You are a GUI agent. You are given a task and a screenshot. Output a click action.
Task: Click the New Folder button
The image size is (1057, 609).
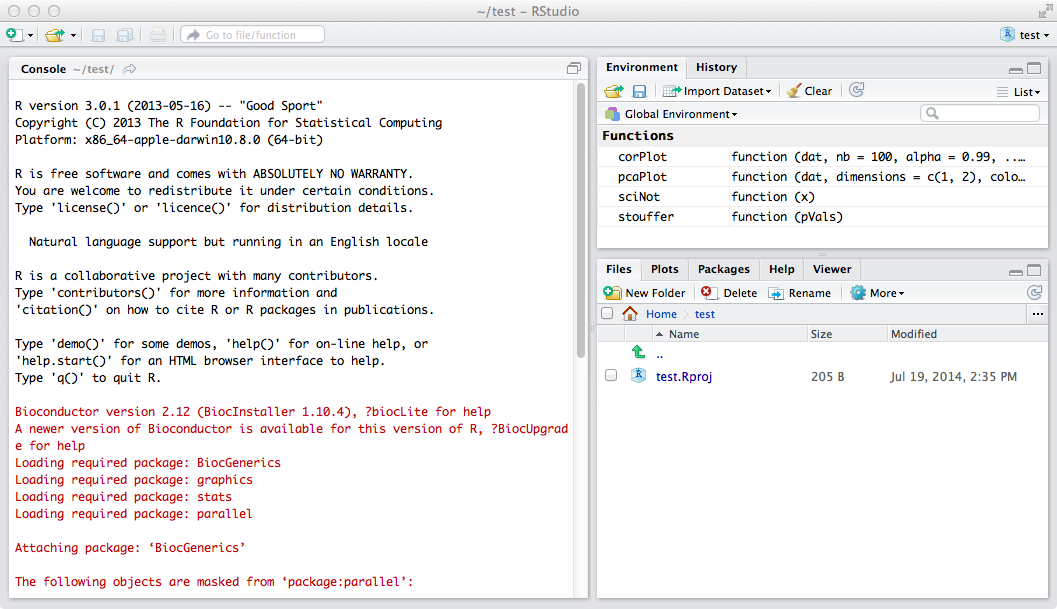click(644, 293)
